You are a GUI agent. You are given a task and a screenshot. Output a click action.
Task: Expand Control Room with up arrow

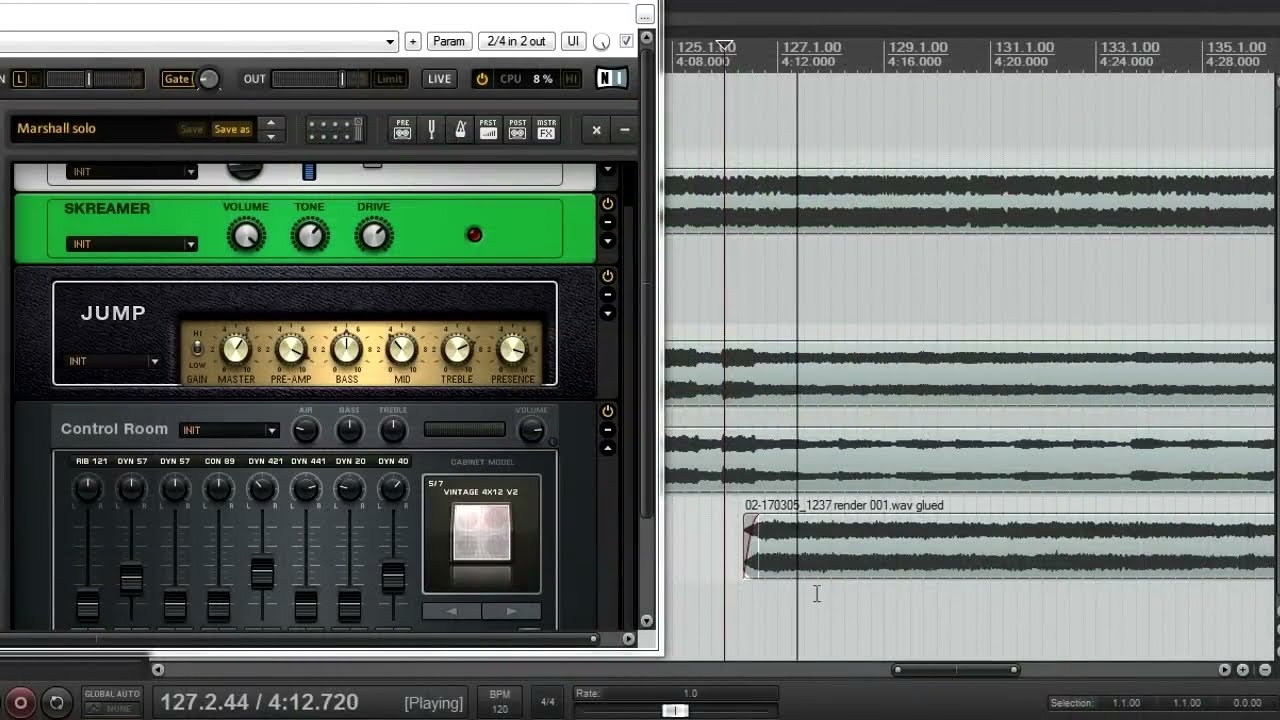[607, 448]
